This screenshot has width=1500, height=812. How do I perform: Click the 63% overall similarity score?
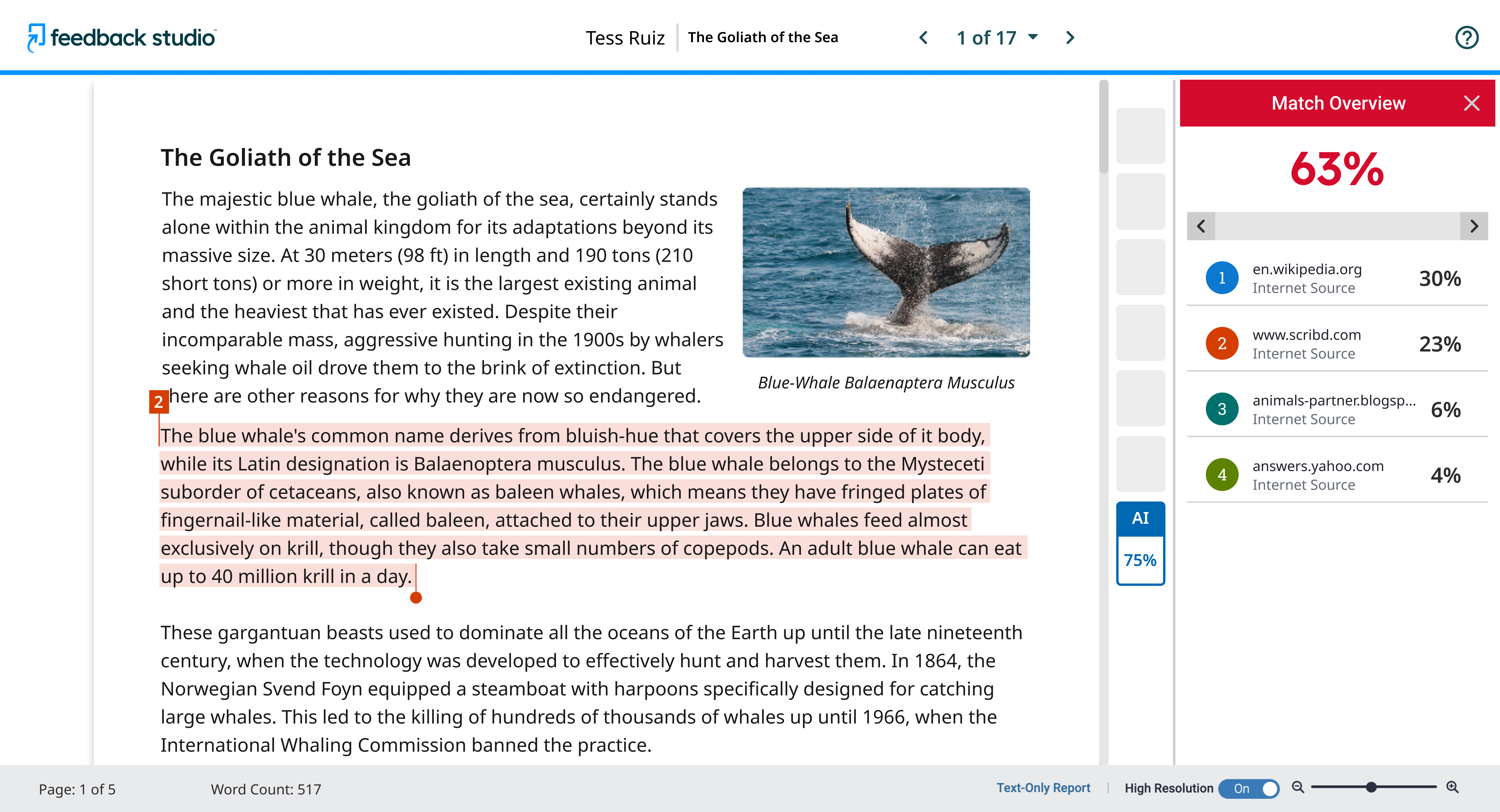1337,169
